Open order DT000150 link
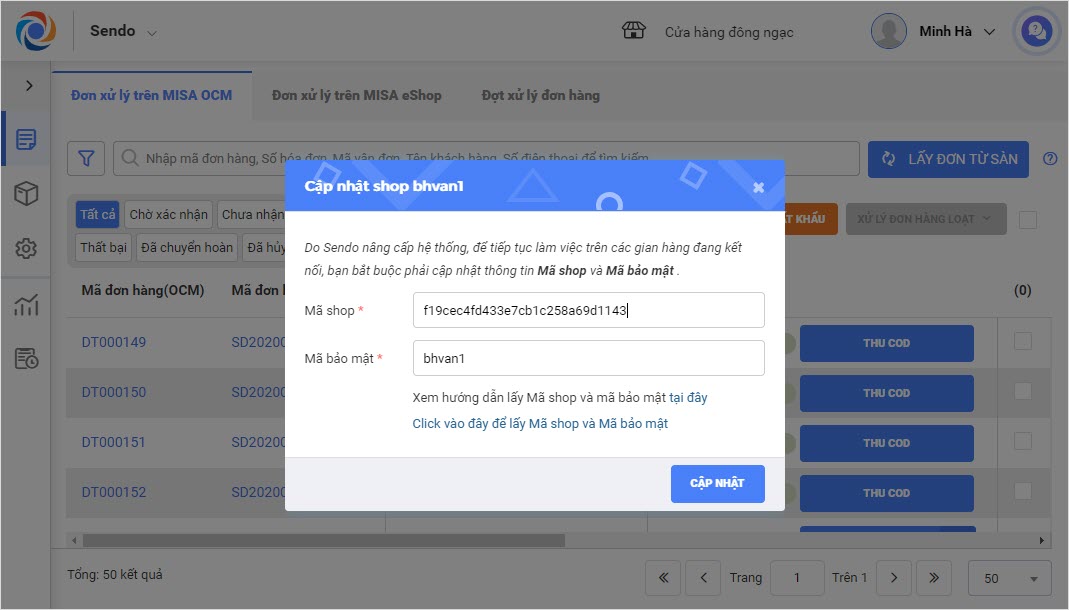This screenshot has height=610, width=1069. [x=114, y=392]
